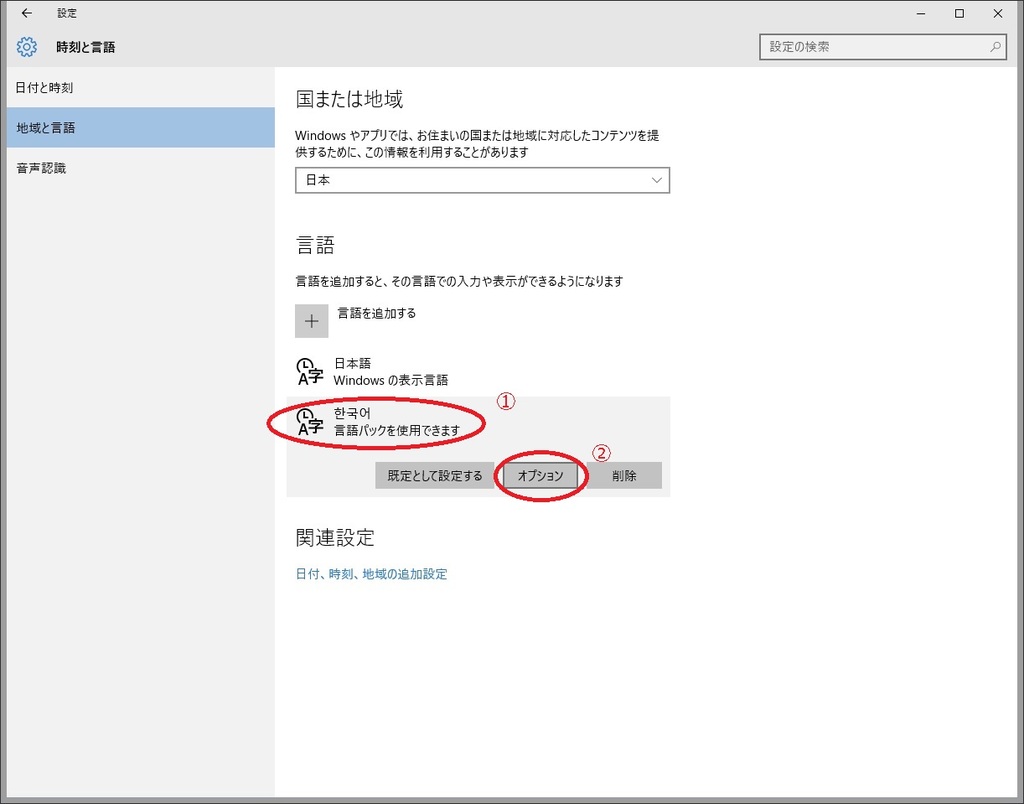Click the 한국어 language icon
The width and height of the screenshot is (1024, 804).
(x=310, y=422)
